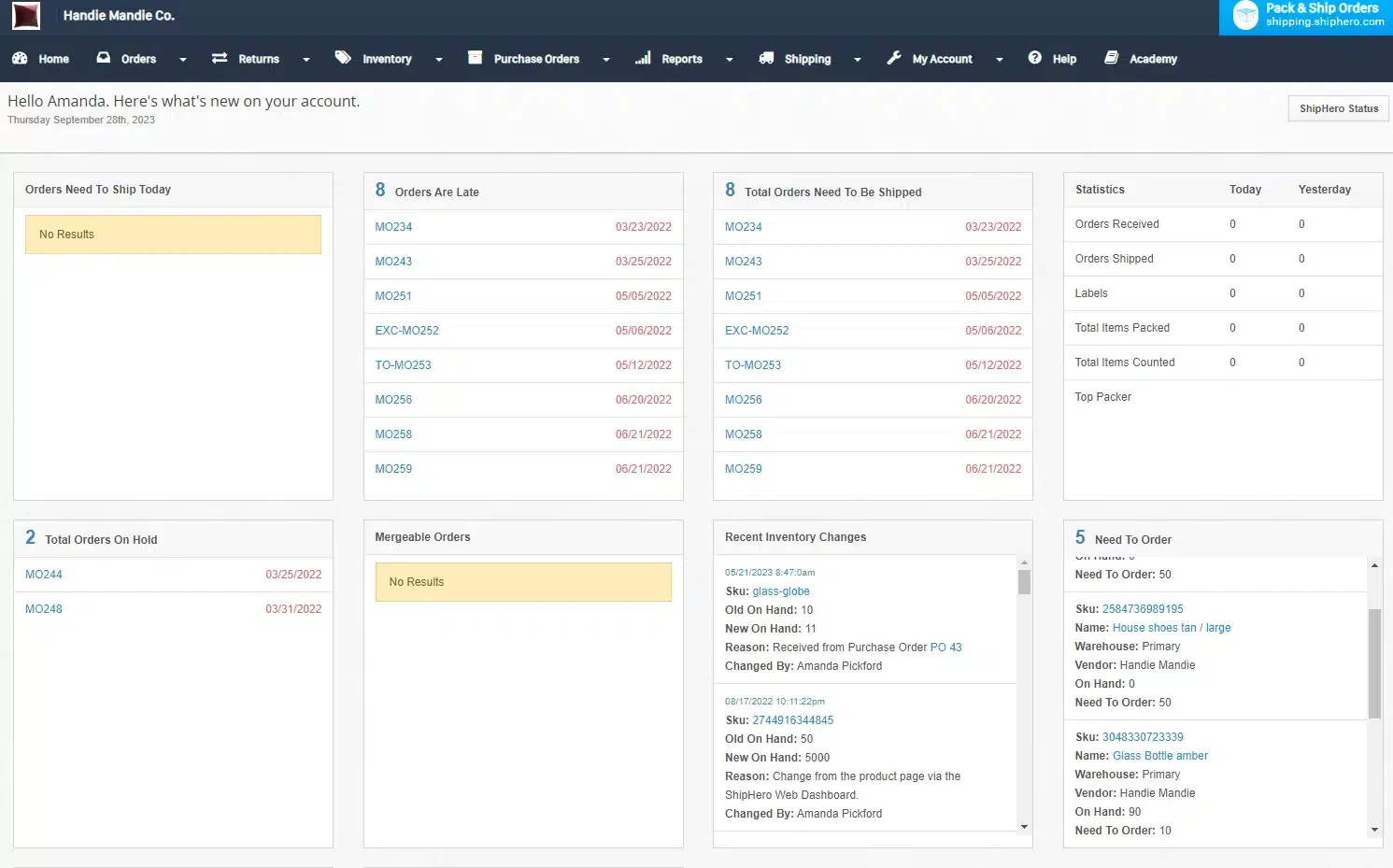This screenshot has height=868, width=1393.
Task: Open Glass Bottle amber product link
Action: (x=1160, y=756)
